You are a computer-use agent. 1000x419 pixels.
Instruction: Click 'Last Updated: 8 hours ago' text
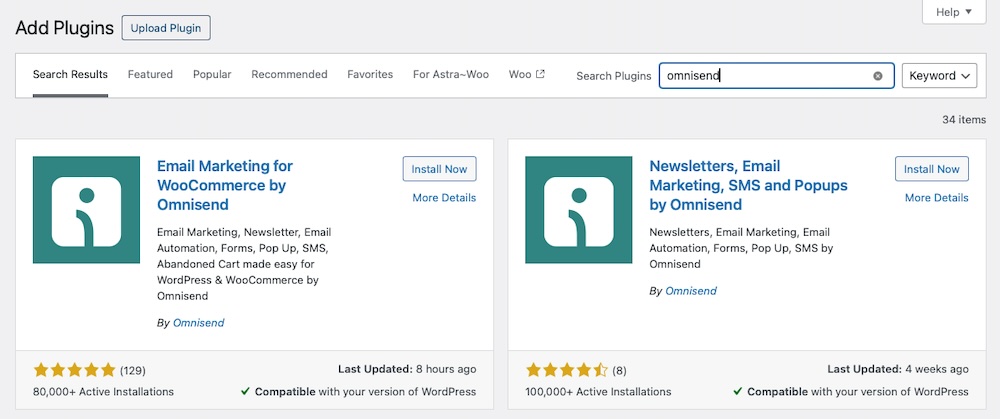click(x=407, y=369)
